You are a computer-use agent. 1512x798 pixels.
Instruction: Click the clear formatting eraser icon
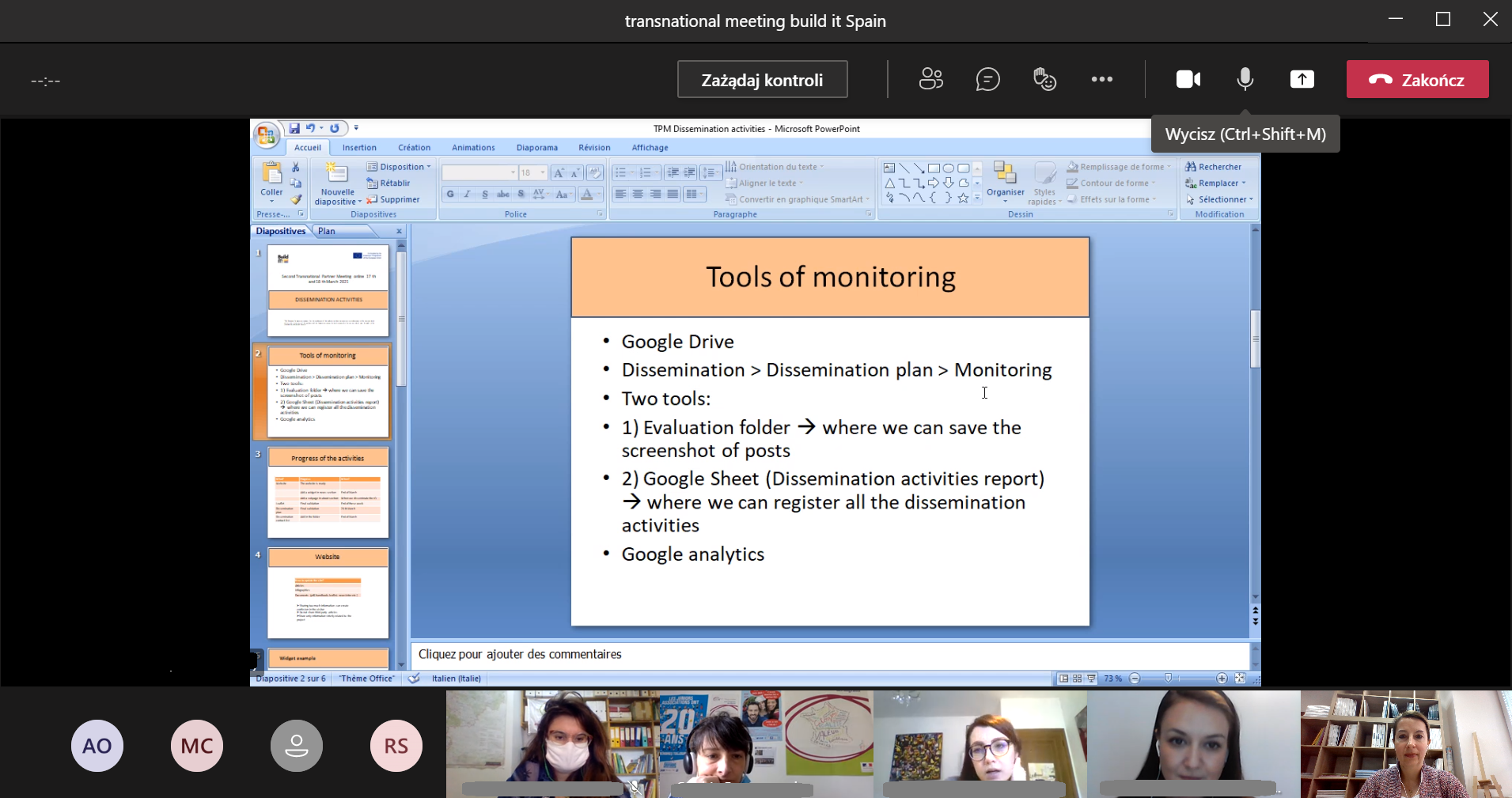click(x=595, y=172)
